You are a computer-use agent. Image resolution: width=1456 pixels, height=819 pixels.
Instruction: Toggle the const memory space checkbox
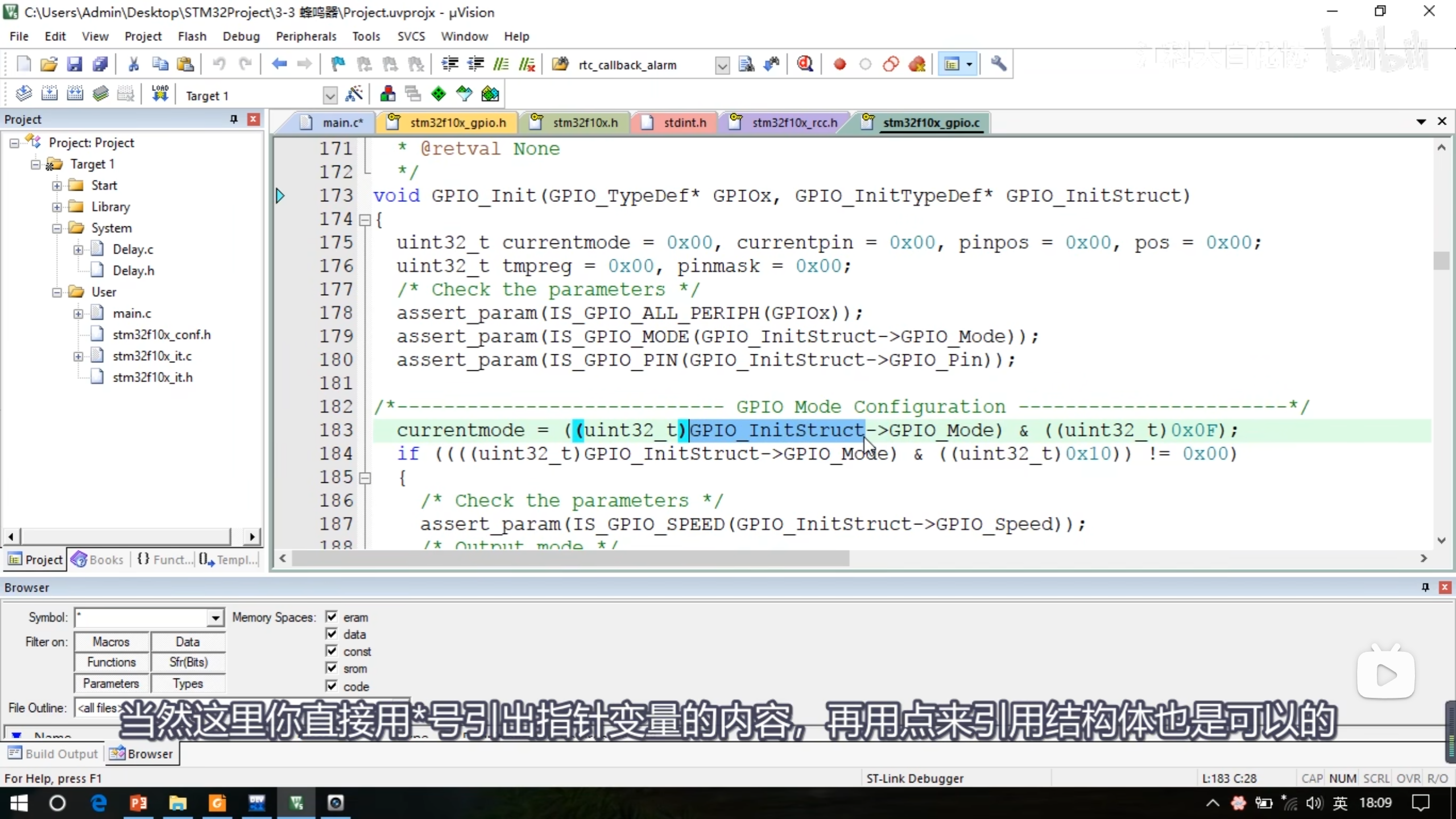(x=332, y=651)
